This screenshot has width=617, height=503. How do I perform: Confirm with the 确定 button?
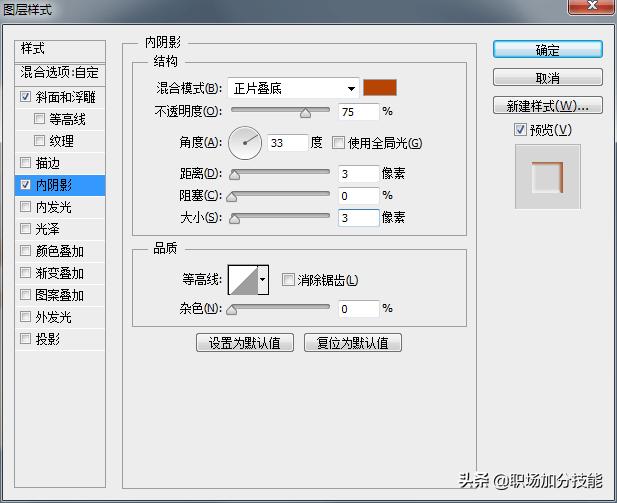click(x=547, y=50)
